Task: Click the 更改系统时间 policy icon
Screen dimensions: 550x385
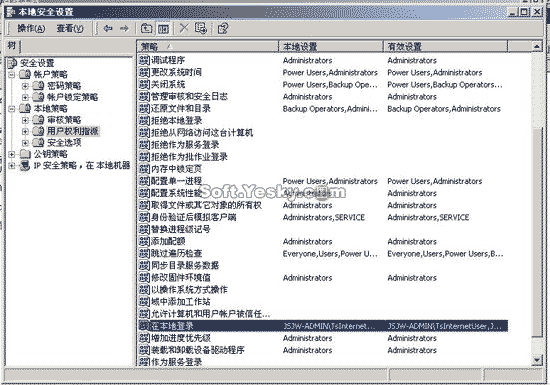Action: click(x=145, y=72)
